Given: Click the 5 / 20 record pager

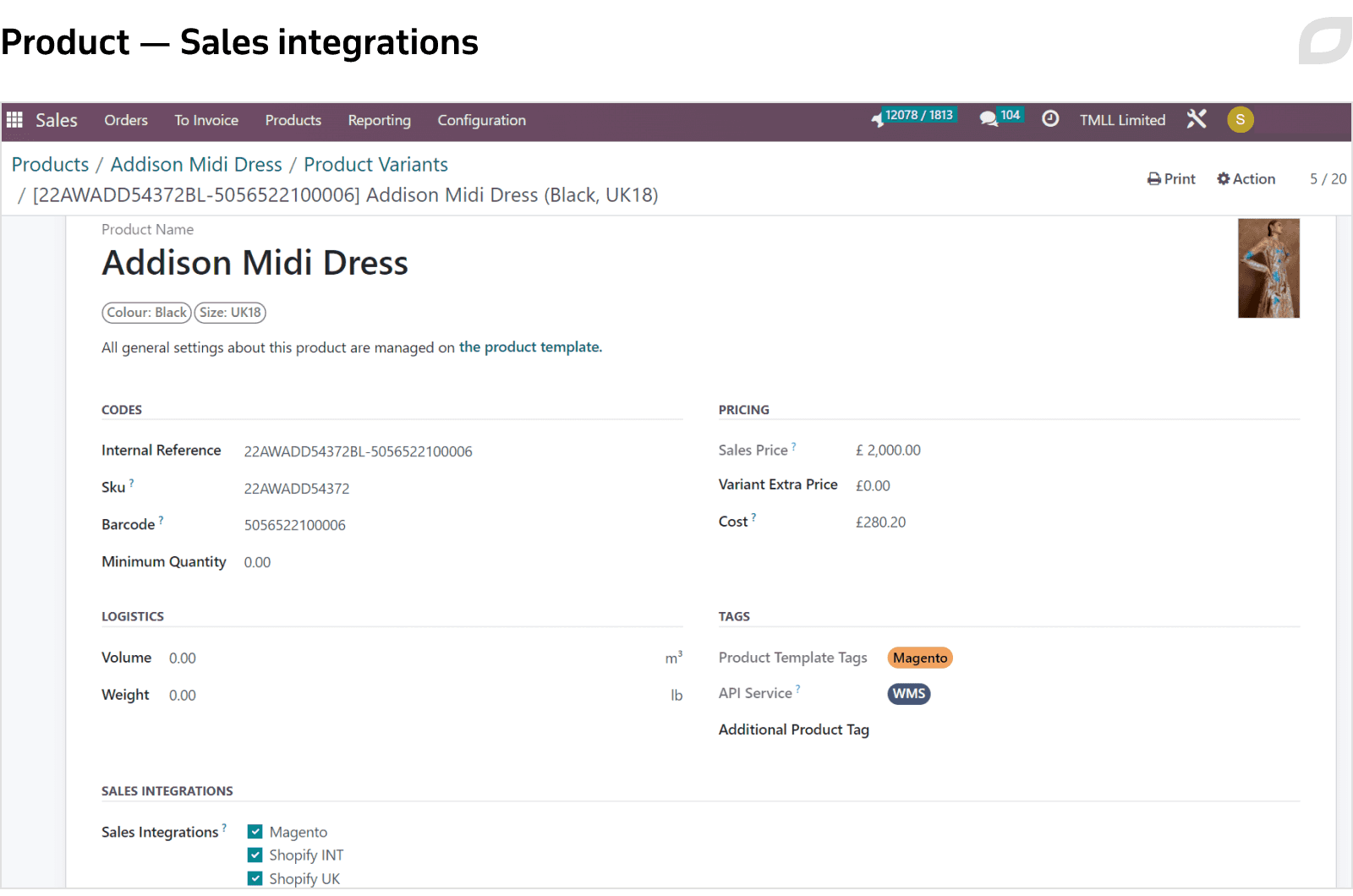Looking at the screenshot, I should coord(1328,179).
